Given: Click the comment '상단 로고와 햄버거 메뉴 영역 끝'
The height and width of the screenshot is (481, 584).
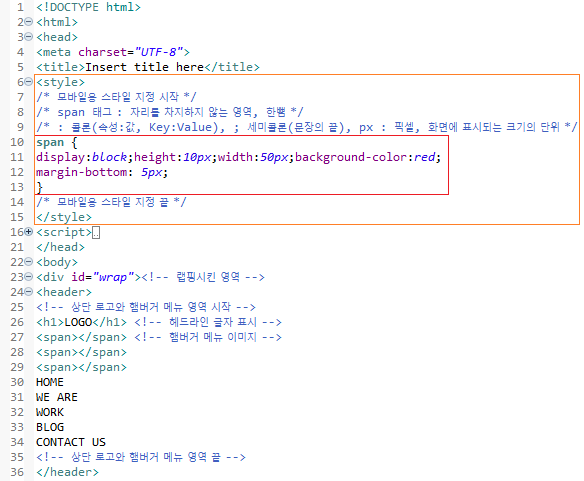Looking at the screenshot, I should 141,457.
